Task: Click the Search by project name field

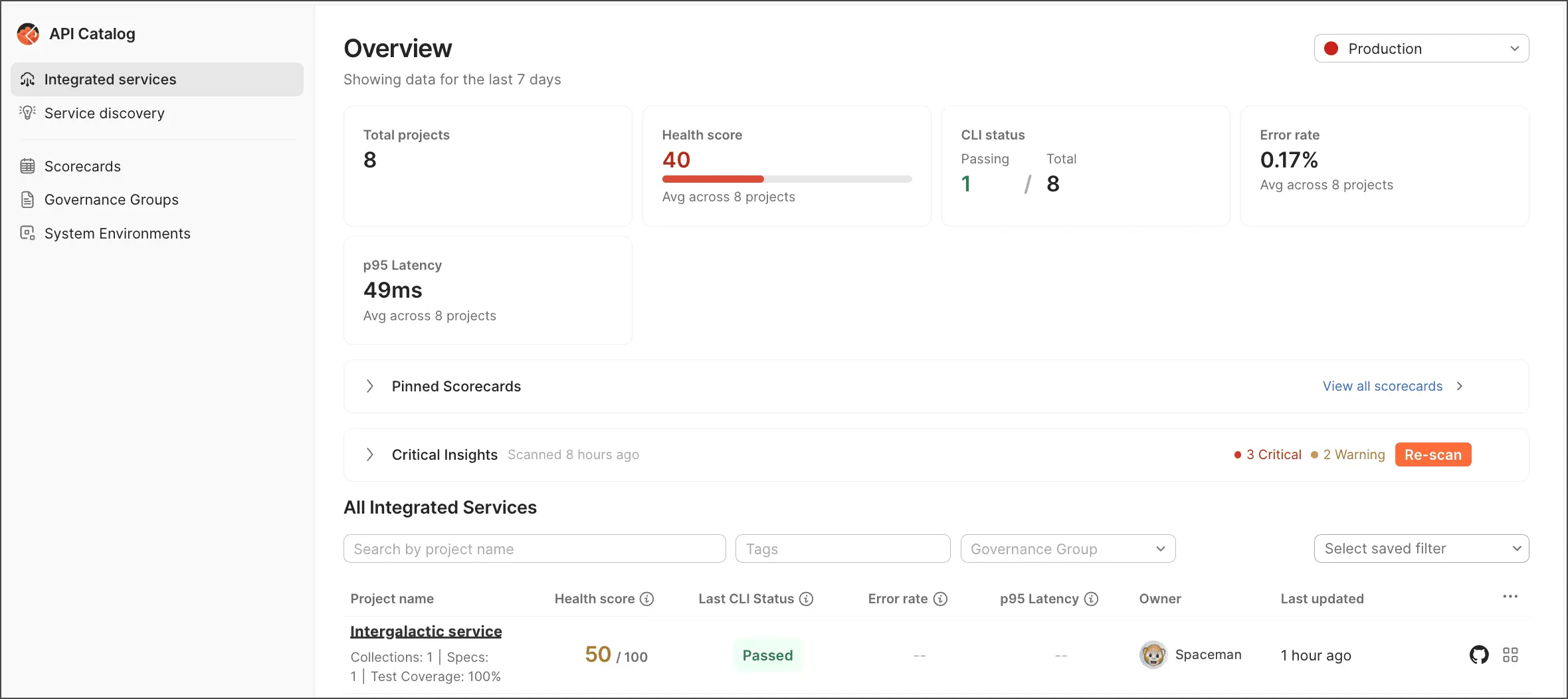Action: (534, 549)
